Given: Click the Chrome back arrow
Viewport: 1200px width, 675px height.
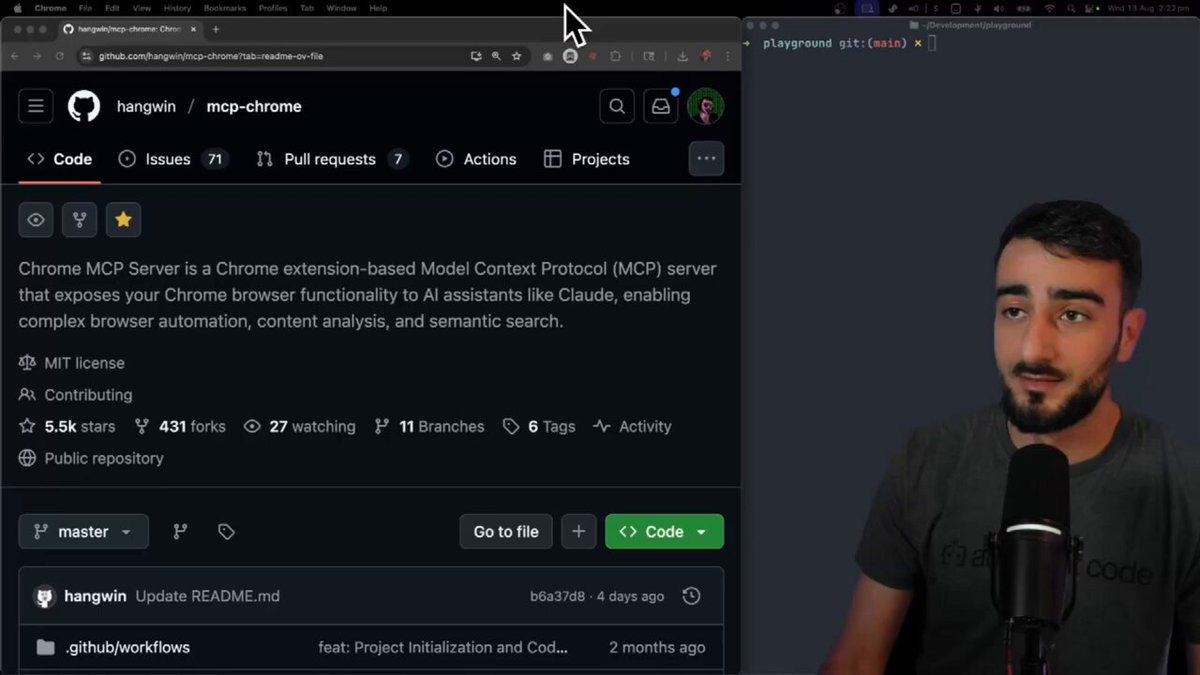Looking at the screenshot, I should tap(15, 56).
